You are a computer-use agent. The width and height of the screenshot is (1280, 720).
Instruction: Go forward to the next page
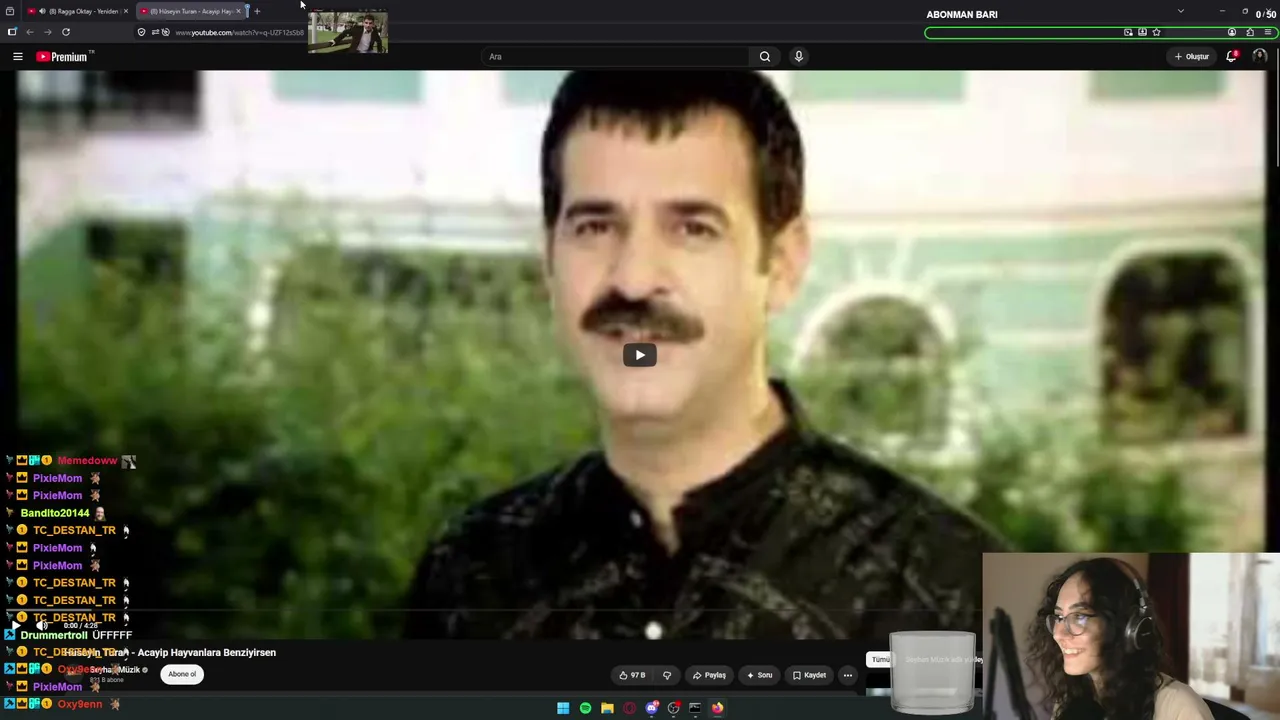(x=47, y=32)
